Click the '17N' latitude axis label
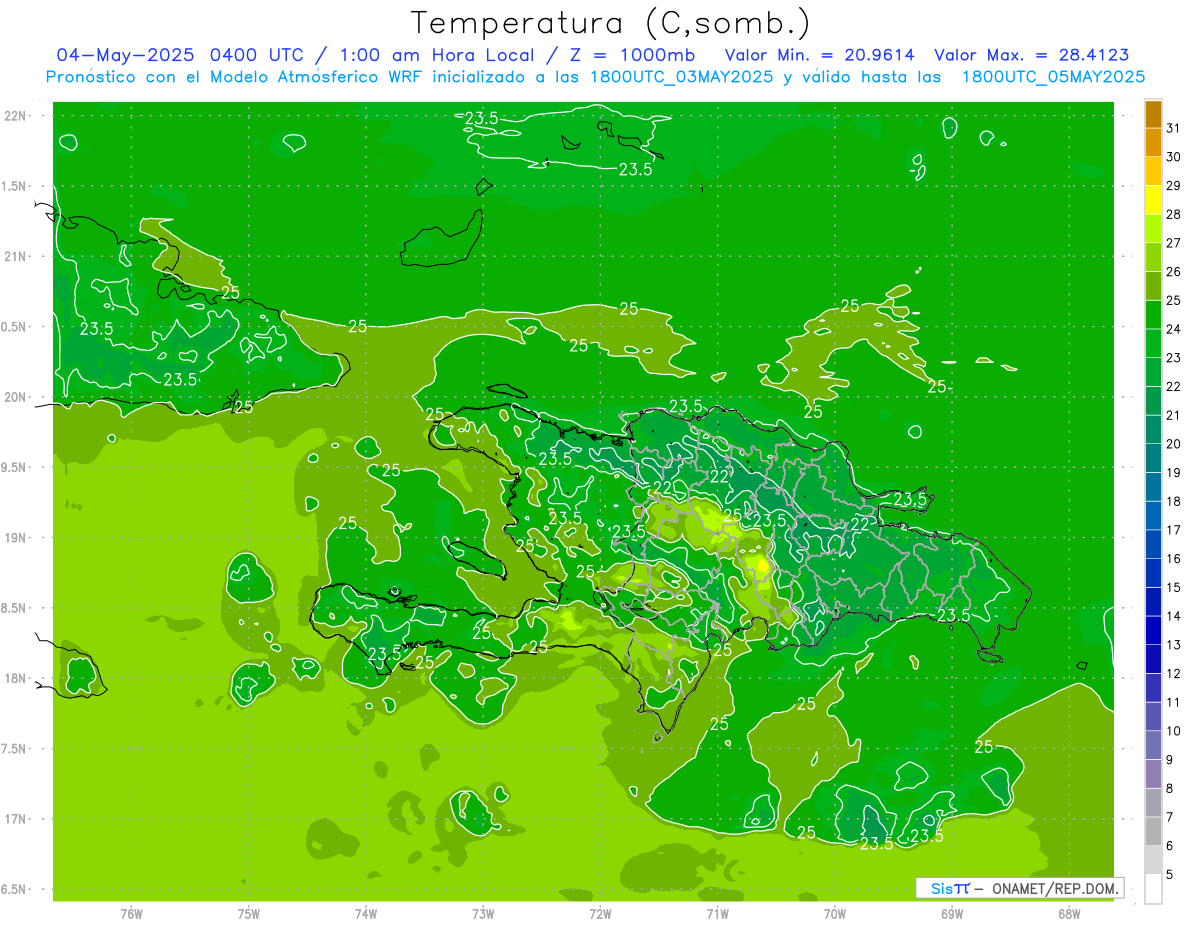 pyautogui.click(x=15, y=819)
